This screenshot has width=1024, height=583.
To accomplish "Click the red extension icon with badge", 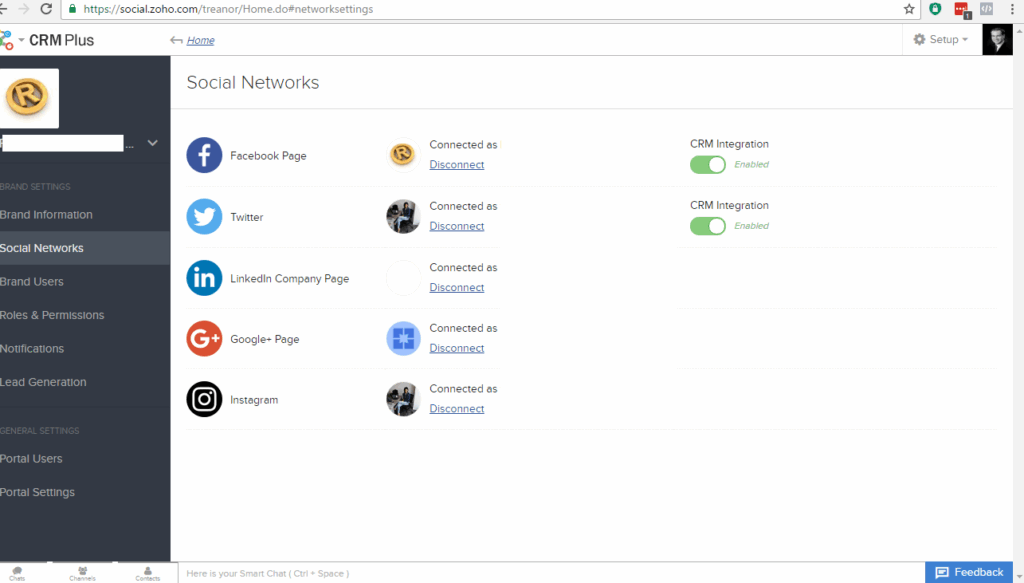I will pyautogui.click(x=961, y=10).
